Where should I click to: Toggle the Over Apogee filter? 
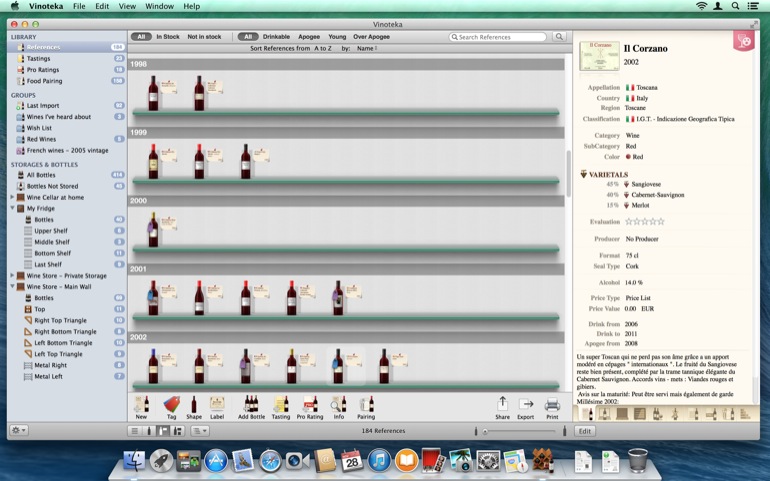371,37
